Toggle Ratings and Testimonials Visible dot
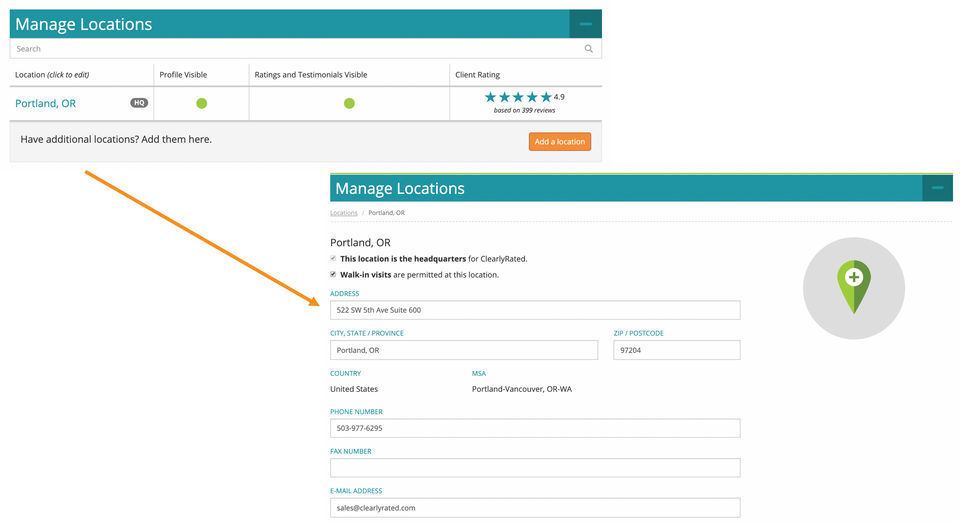Image resolution: width=960 pixels, height=531 pixels. pyautogui.click(x=349, y=103)
